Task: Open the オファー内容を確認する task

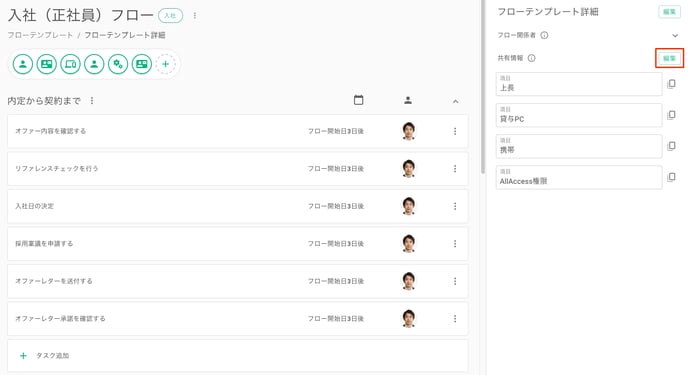Action: click(x=238, y=131)
